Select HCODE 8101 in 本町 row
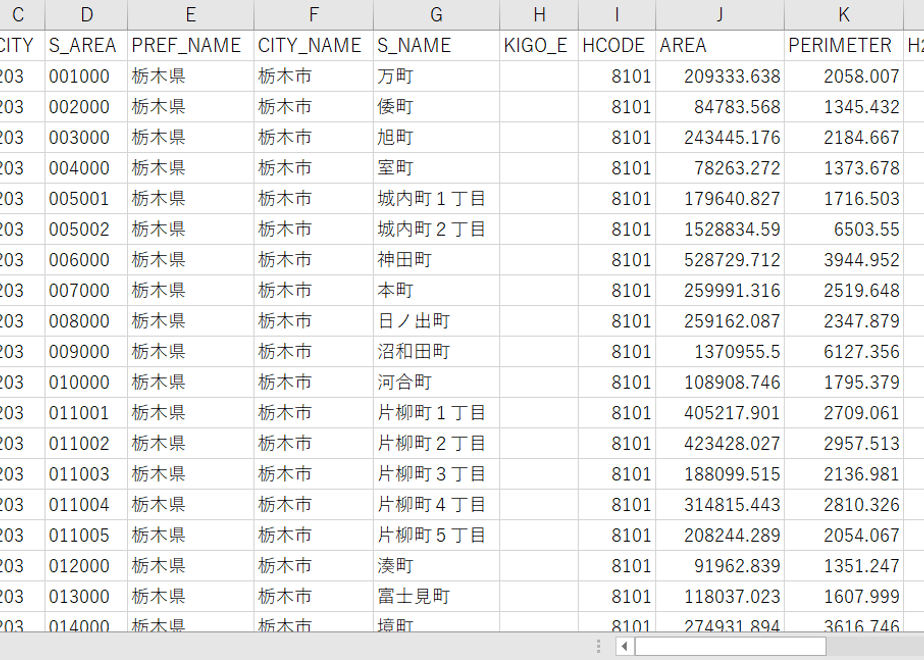The image size is (924, 660). point(616,291)
